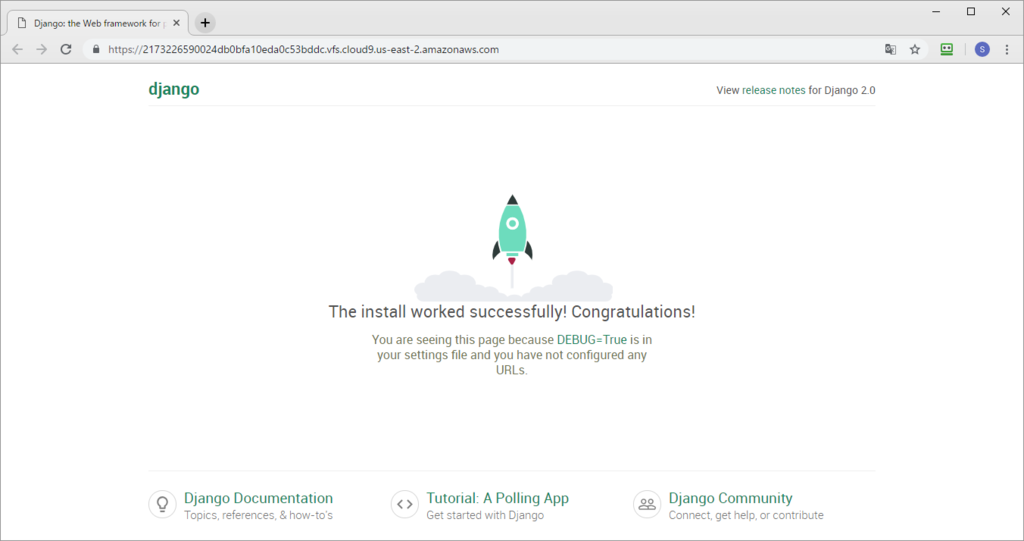The height and width of the screenshot is (541, 1024).
Task: Click the code brackets tutorial icon
Action: [405, 504]
